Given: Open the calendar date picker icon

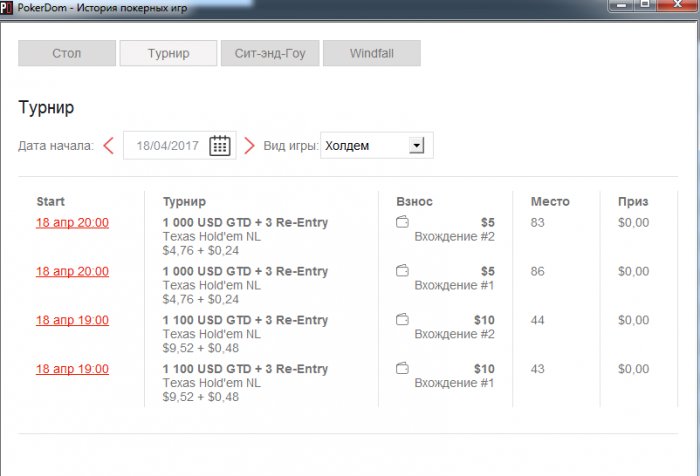Looking at the screenshot, I should point(220,146).
